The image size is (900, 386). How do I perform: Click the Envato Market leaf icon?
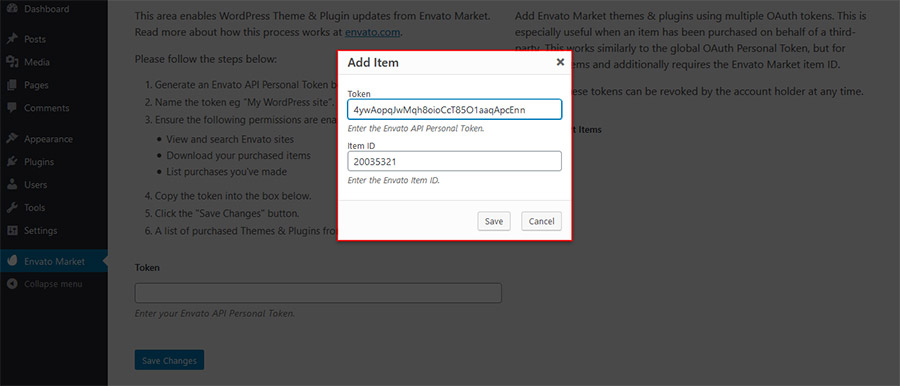[x=11, y=261]
